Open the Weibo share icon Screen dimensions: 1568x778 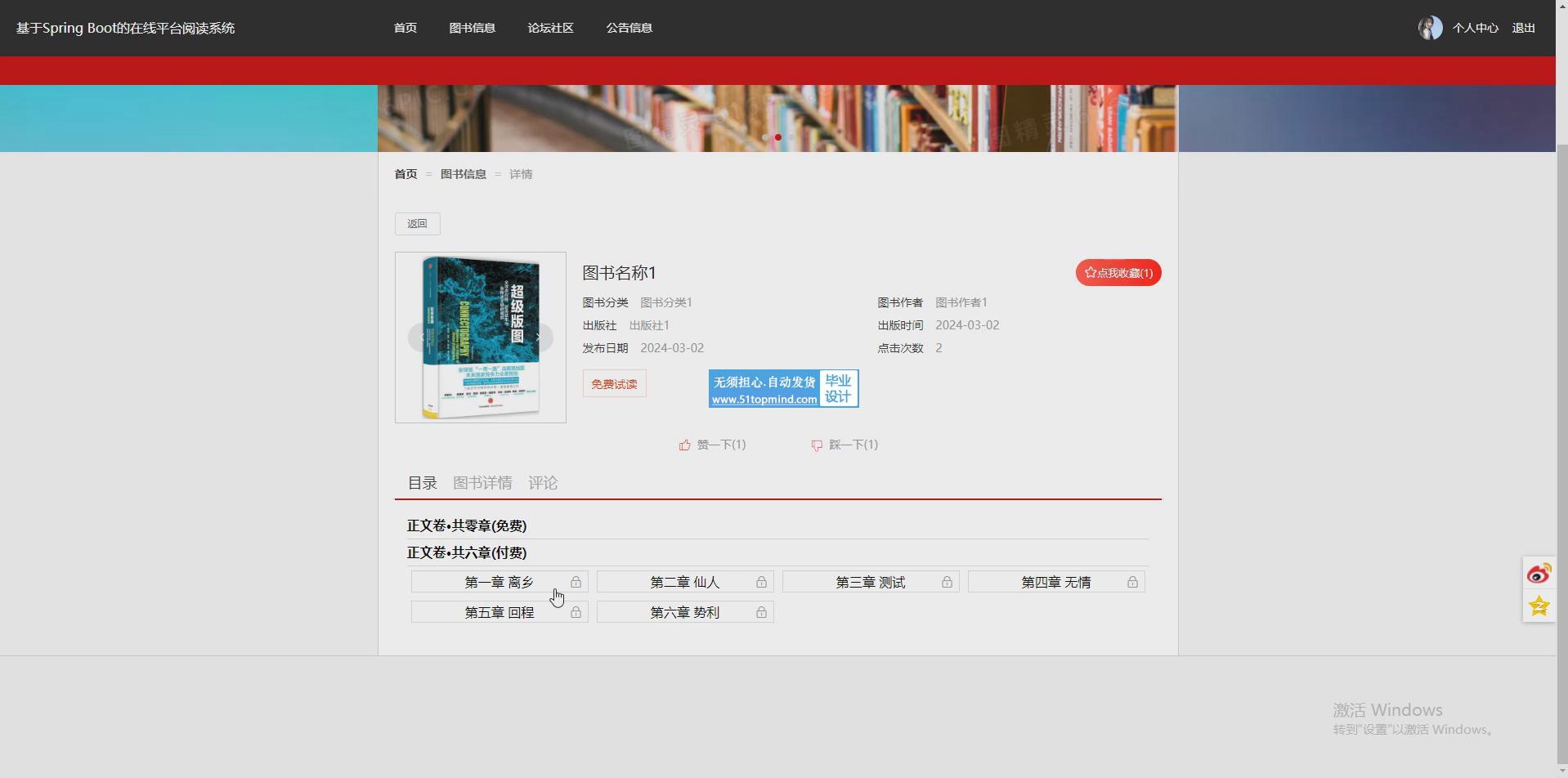1539,574
